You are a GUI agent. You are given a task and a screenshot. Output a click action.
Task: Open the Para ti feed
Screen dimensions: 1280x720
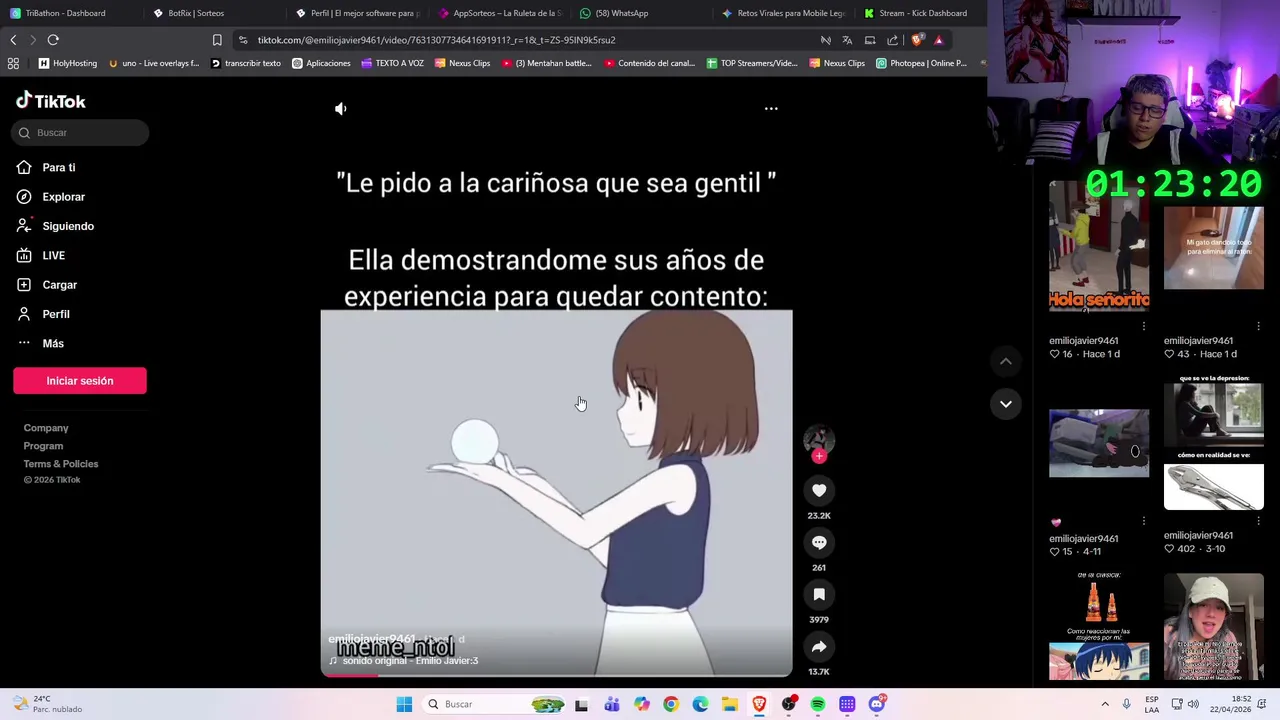coord(58,167)
